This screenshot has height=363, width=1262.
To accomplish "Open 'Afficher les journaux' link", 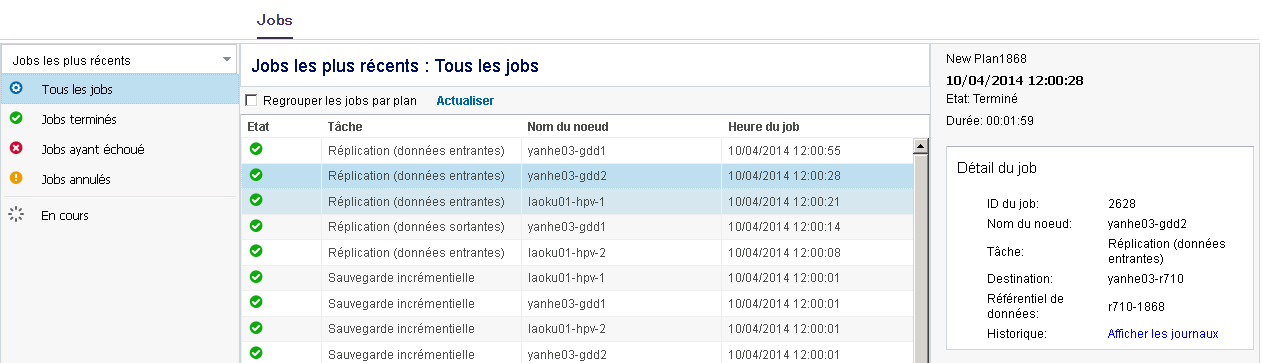I will point(1163,333).
